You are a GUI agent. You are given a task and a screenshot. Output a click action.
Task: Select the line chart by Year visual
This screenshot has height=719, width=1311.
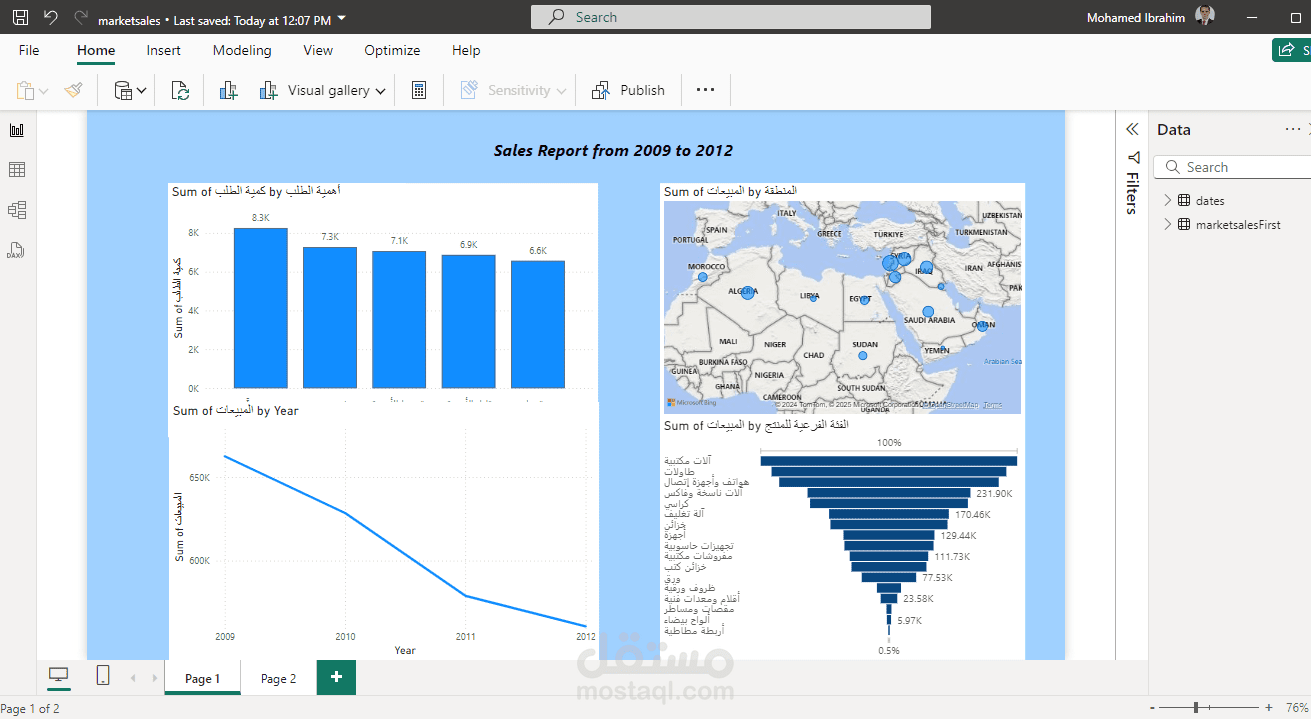click(x=384, y=530)
